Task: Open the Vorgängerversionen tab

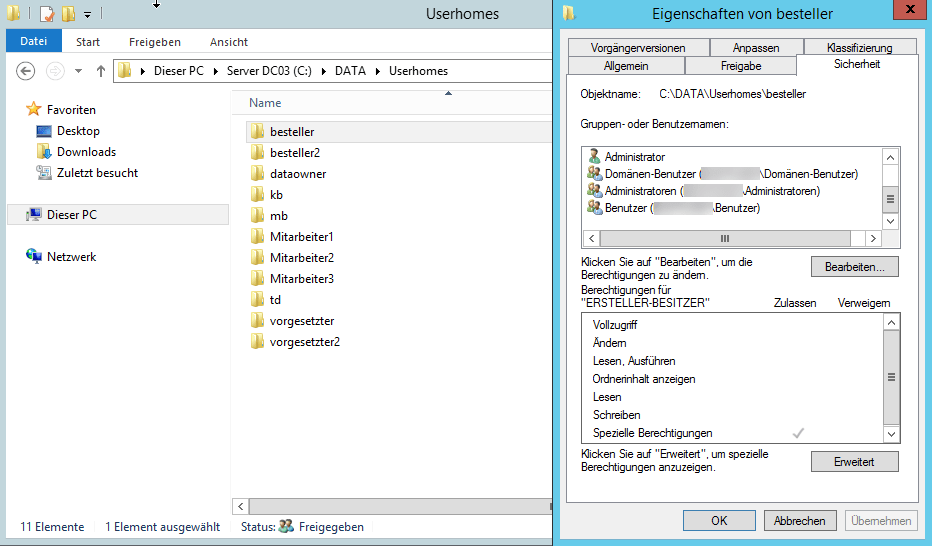Action: tap(638, 48)
